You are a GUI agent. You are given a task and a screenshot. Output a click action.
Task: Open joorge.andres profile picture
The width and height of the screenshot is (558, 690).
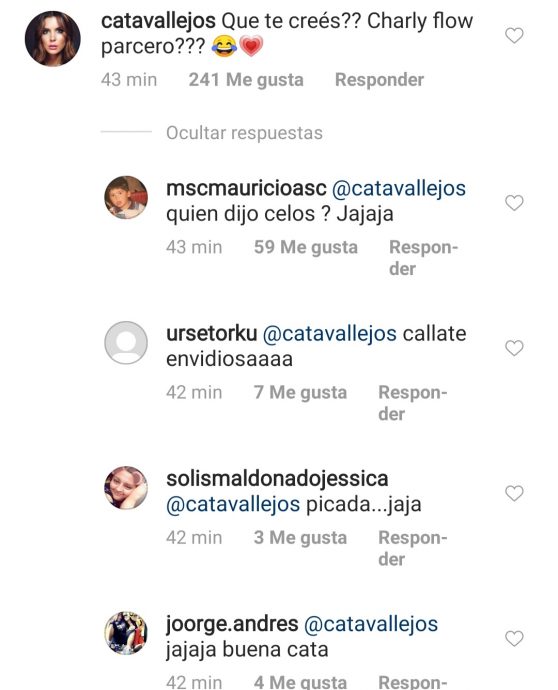tap(126, 633)
